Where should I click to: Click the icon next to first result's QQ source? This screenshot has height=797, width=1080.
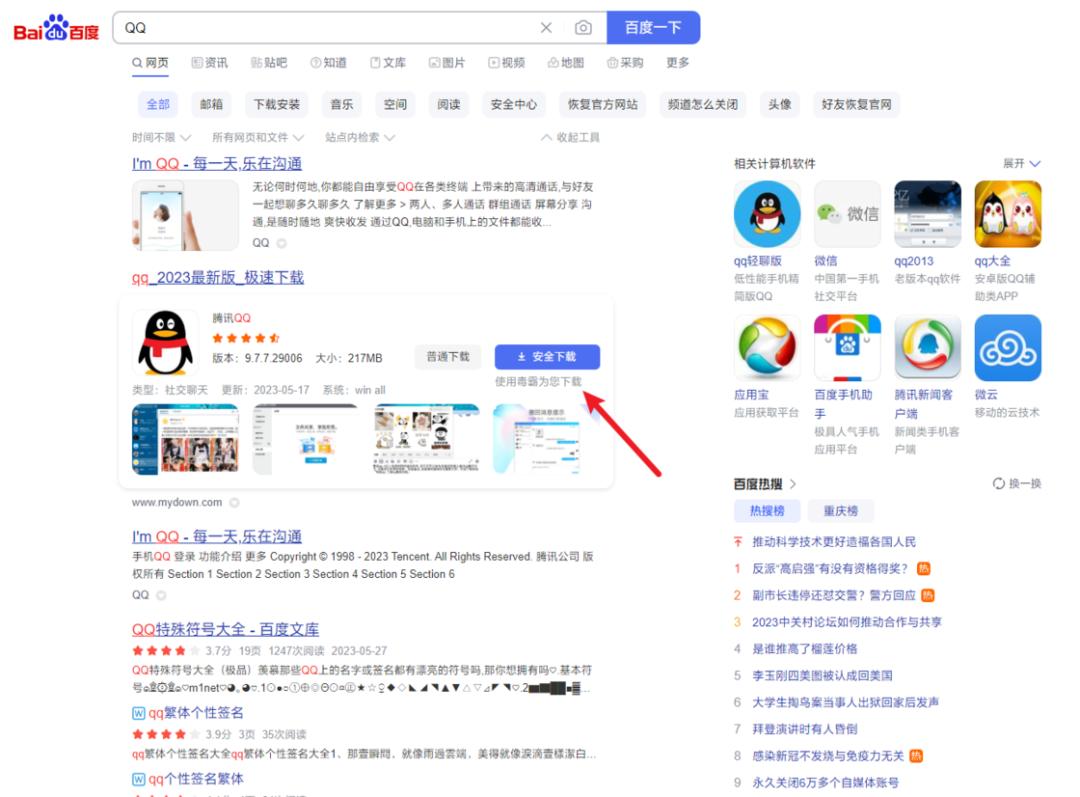(281, 243)
